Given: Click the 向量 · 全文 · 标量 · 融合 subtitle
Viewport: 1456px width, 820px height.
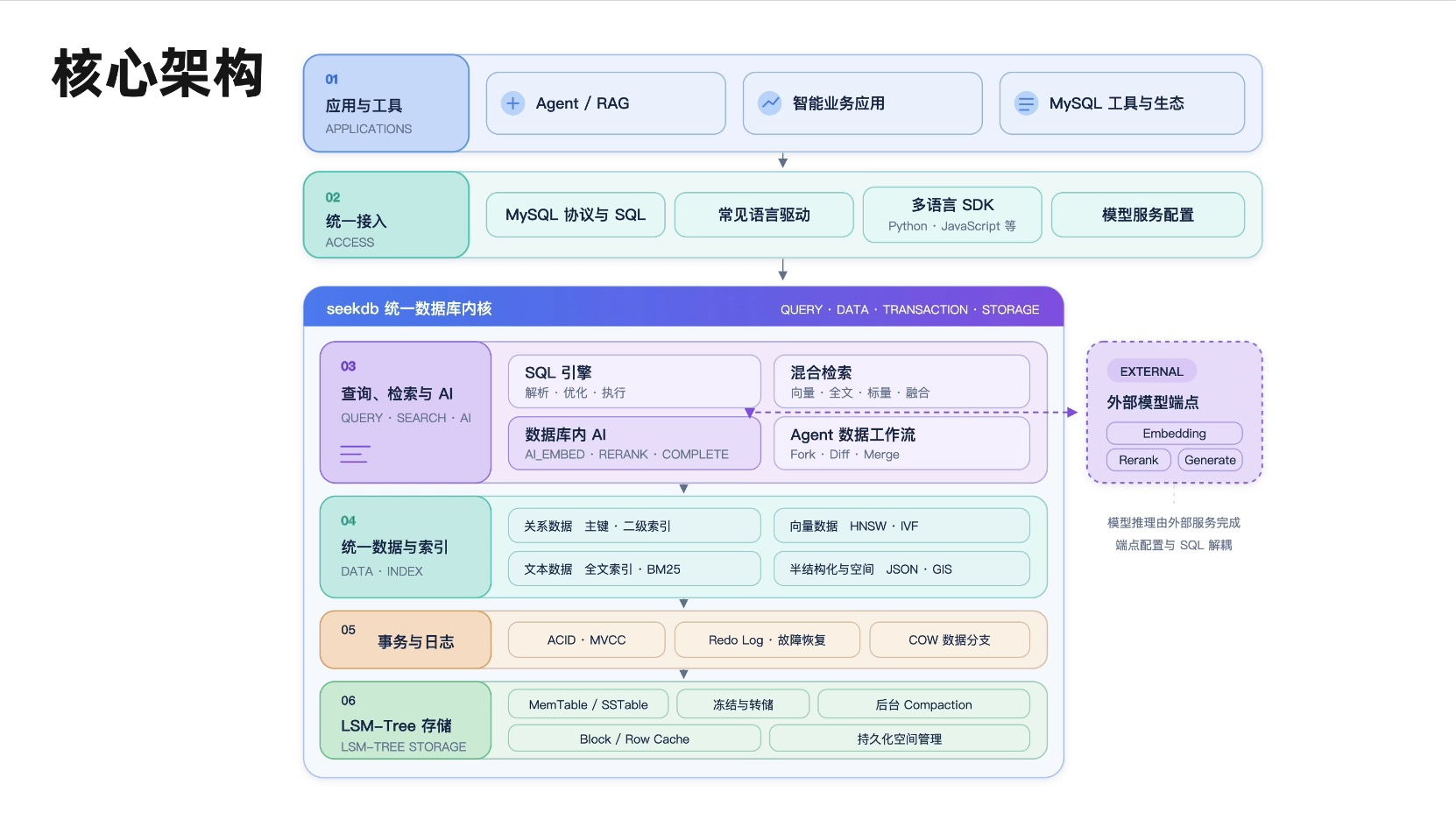Looking at the screenshot, I should coord(860,392).
